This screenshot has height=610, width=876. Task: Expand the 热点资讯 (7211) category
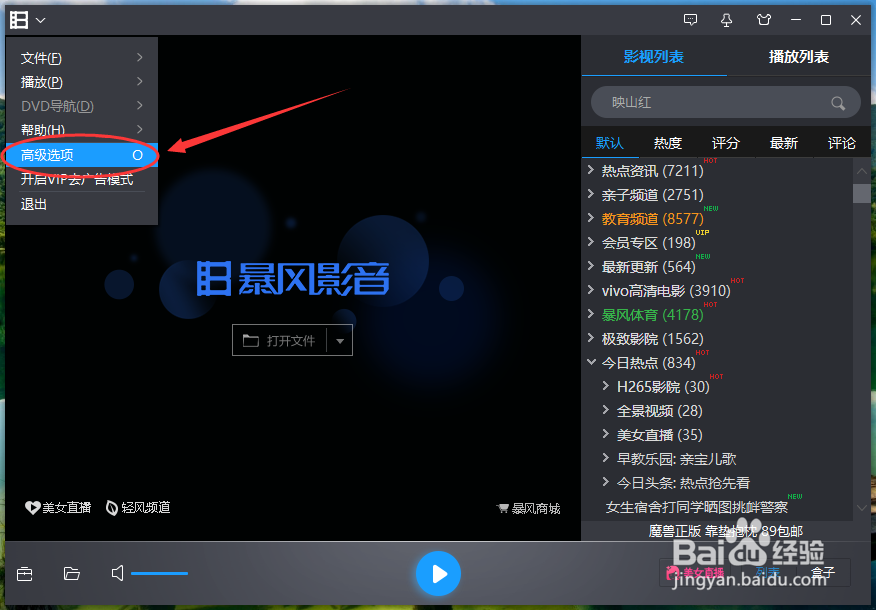tap(591, 170)
